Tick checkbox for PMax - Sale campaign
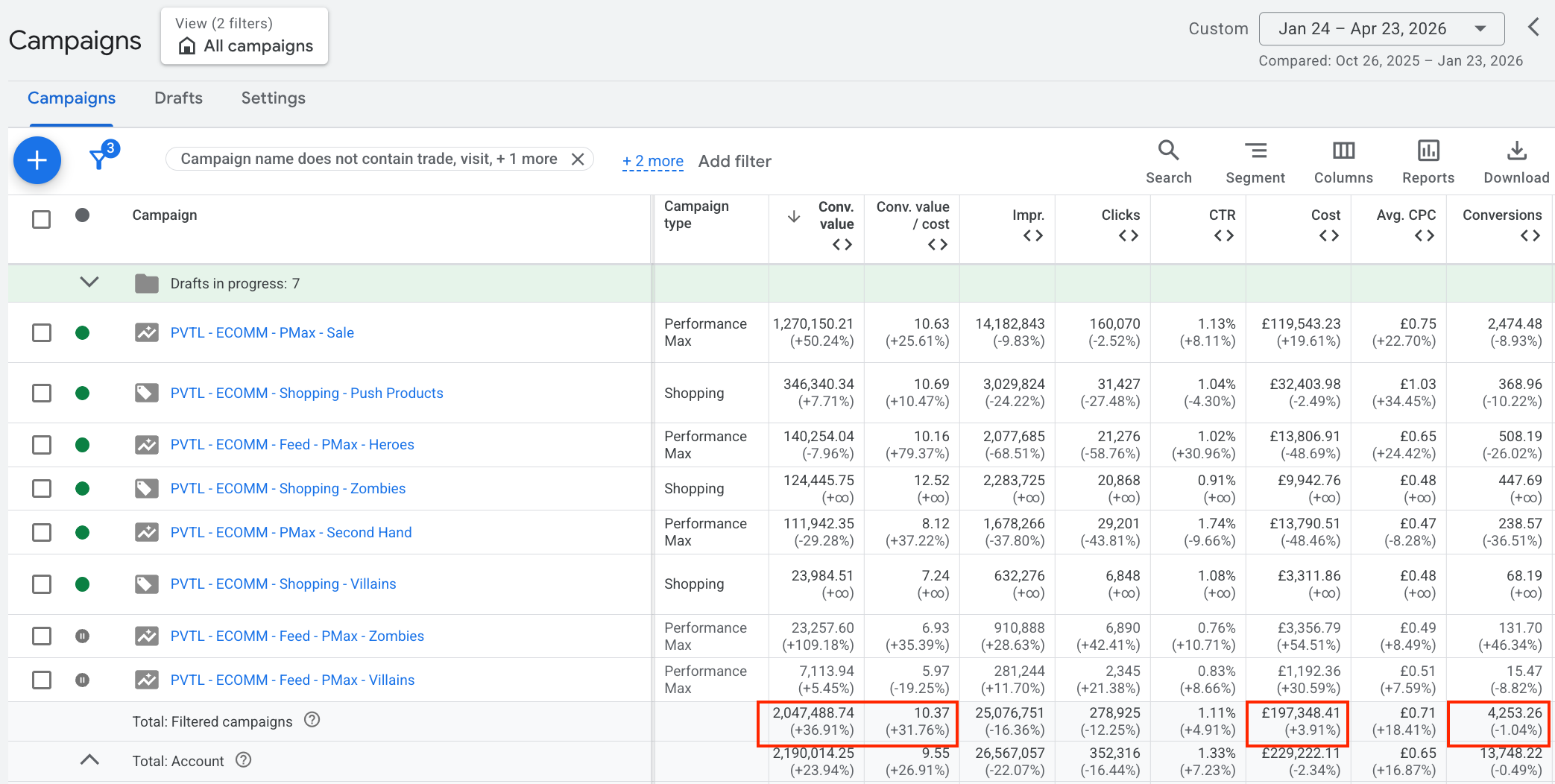The width and height of the screenshot is (1555, 784). click(42, 332)
